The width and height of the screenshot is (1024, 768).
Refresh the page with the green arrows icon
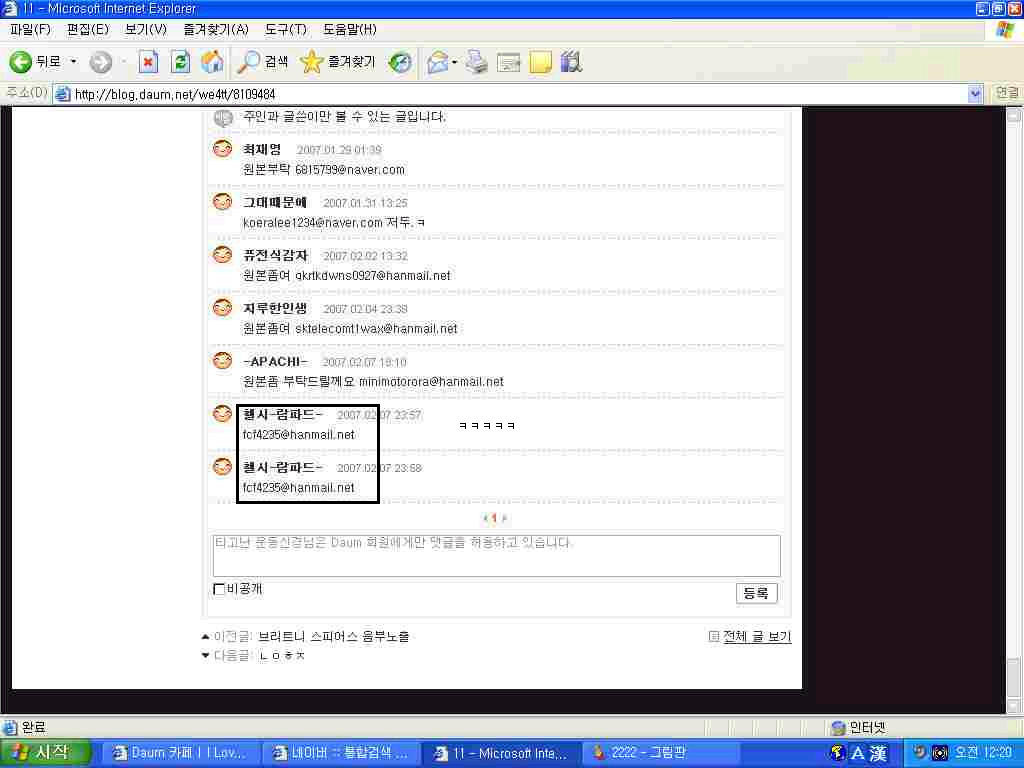coord(180,62)
